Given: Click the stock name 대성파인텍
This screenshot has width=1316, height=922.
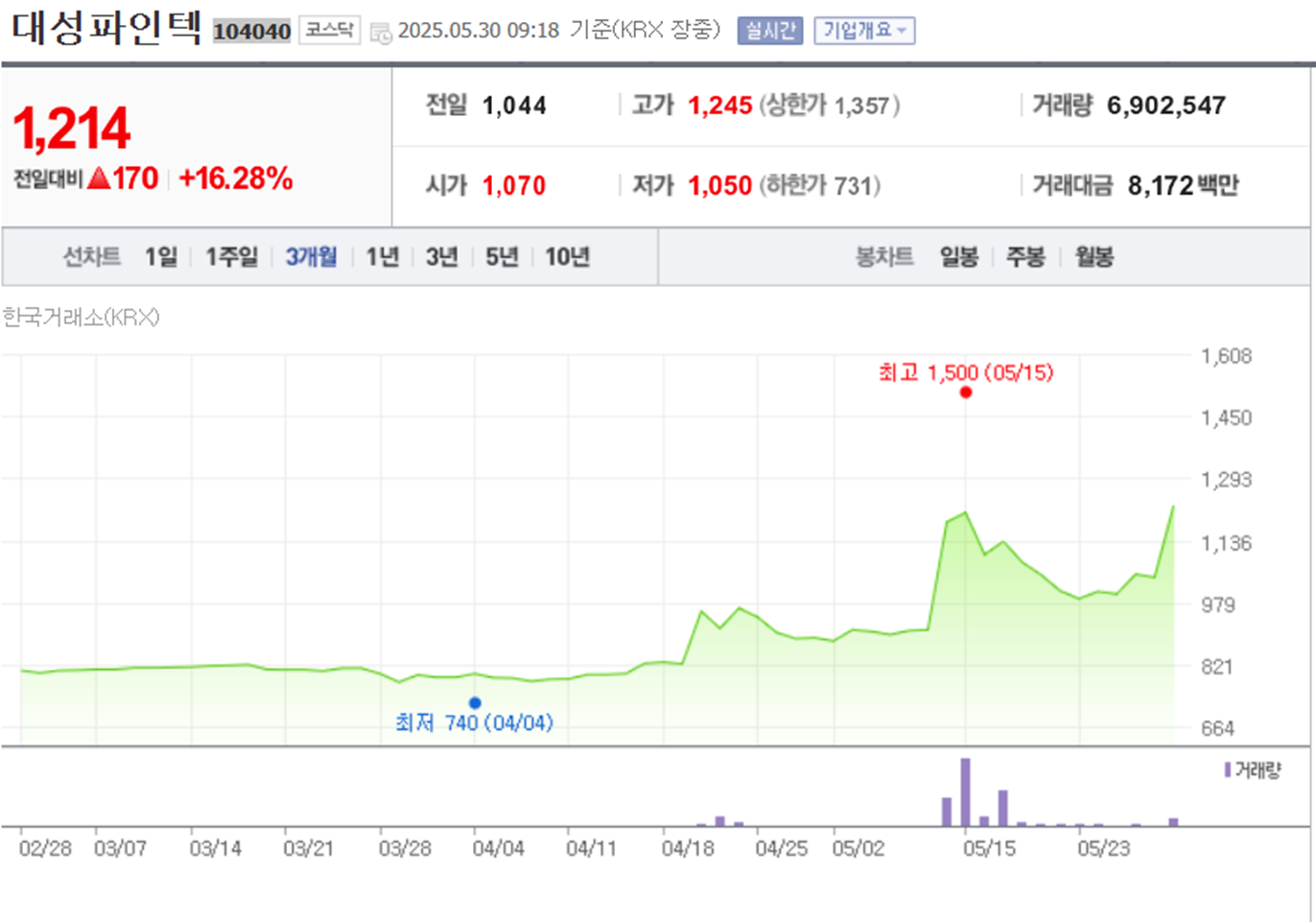Looking at the screenshot, I should tap(106, 28).
